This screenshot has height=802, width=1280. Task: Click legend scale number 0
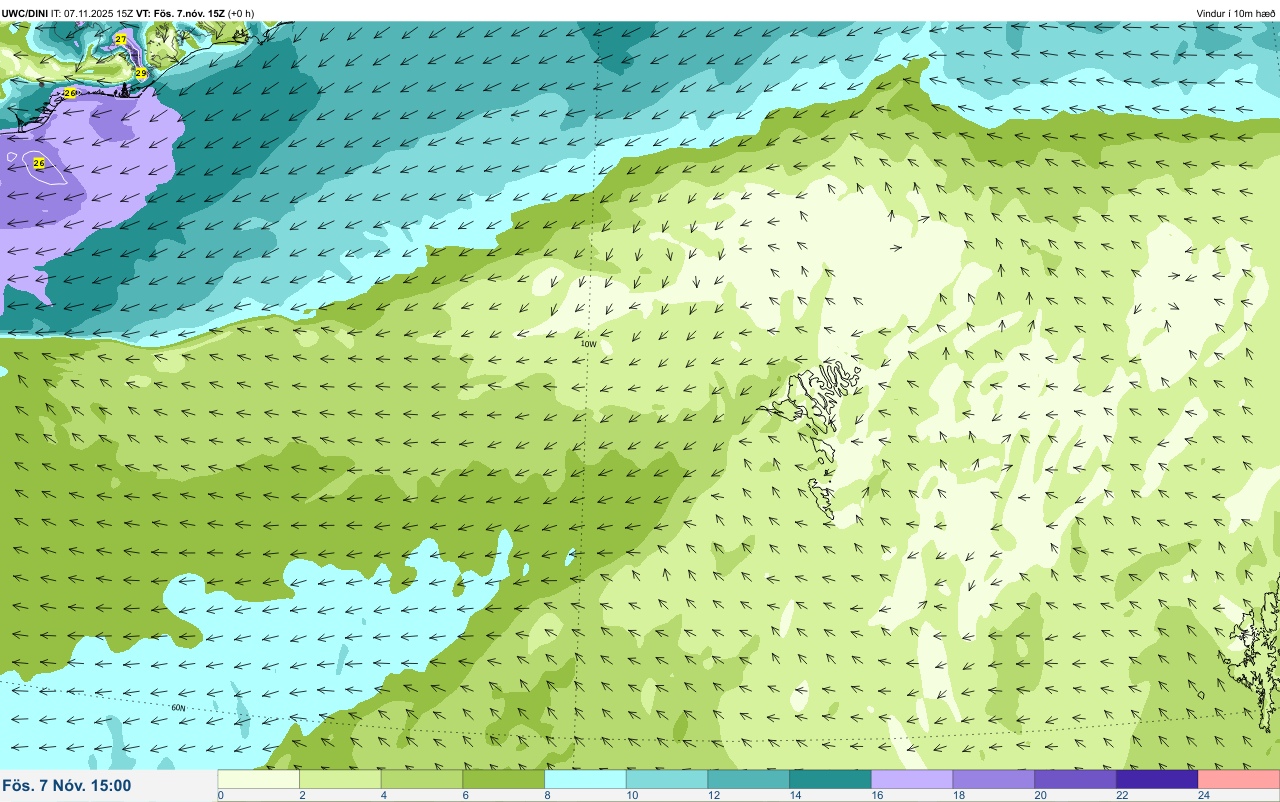click(220, 795)
